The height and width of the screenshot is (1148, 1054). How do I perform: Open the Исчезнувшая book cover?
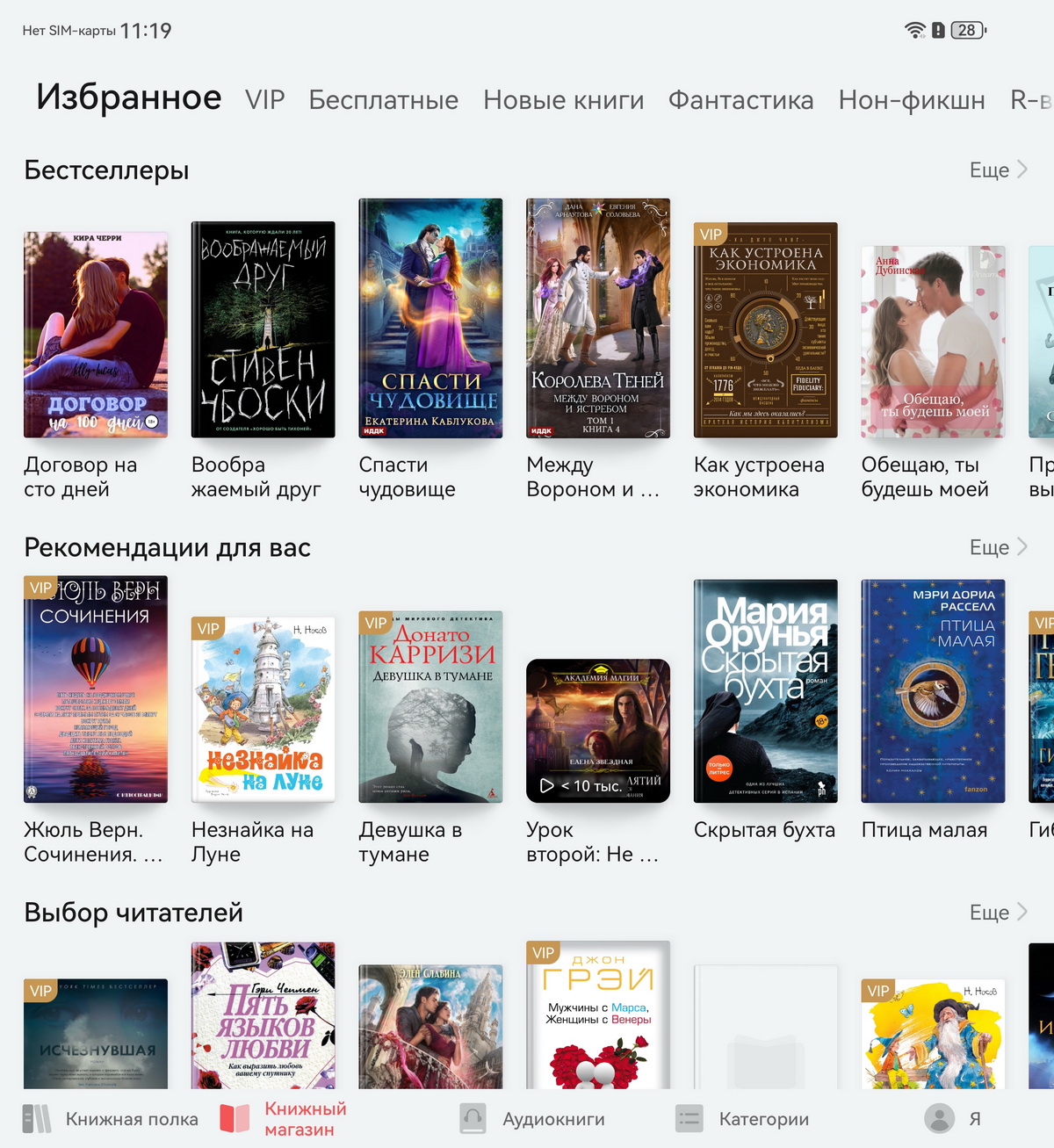(x=96, y=1034)
